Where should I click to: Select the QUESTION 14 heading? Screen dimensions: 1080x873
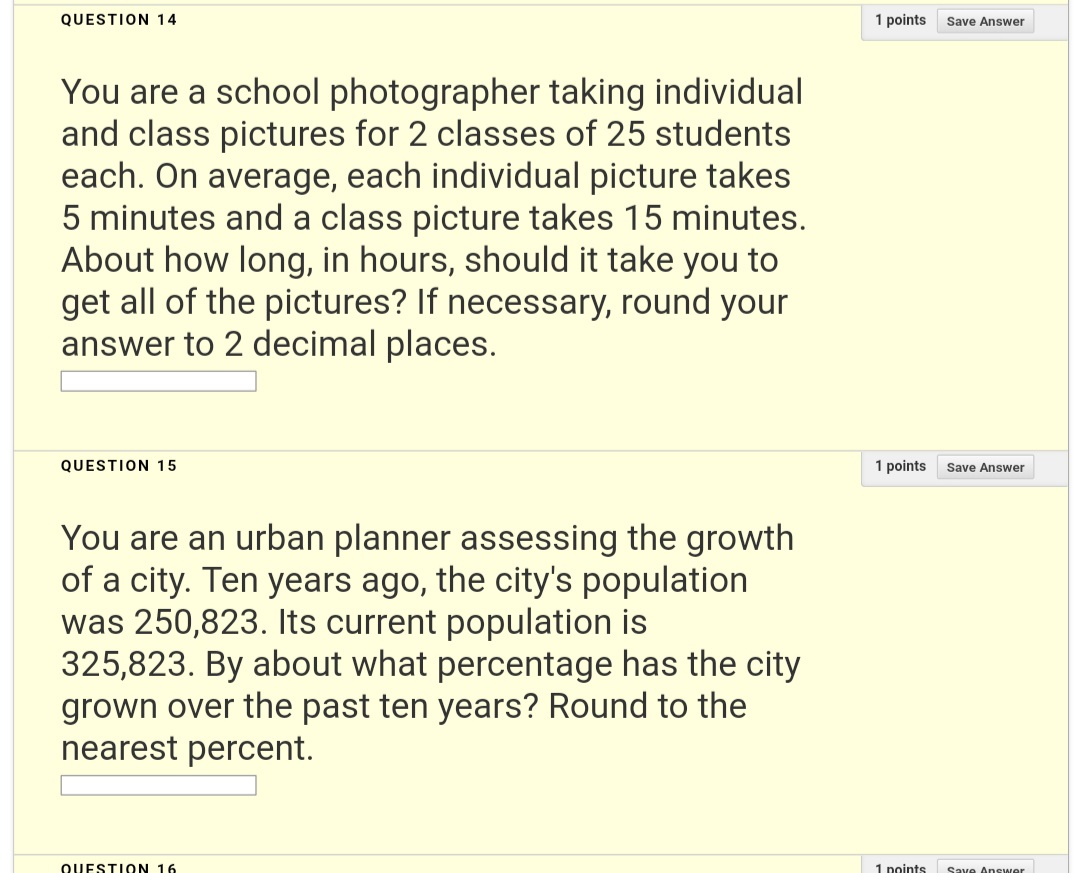coord(118,19)
